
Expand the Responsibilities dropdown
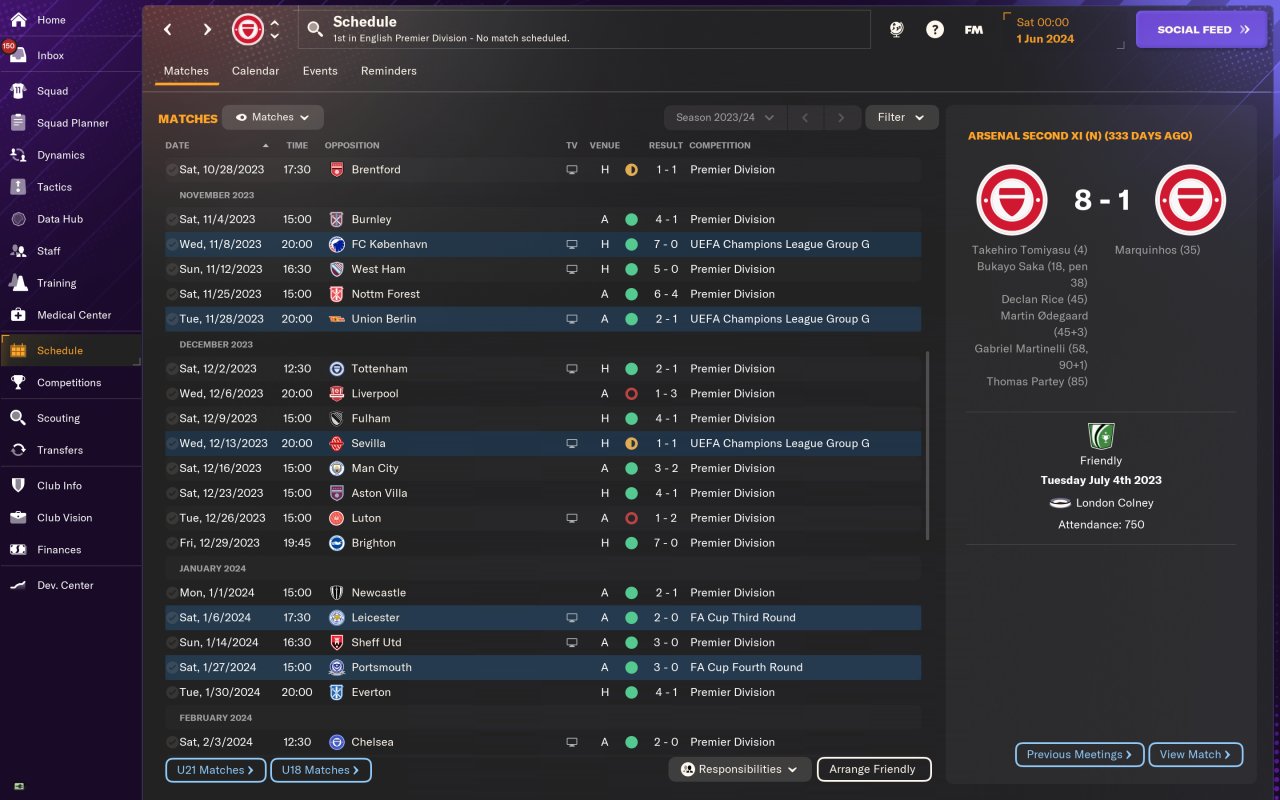click(740, 770)
